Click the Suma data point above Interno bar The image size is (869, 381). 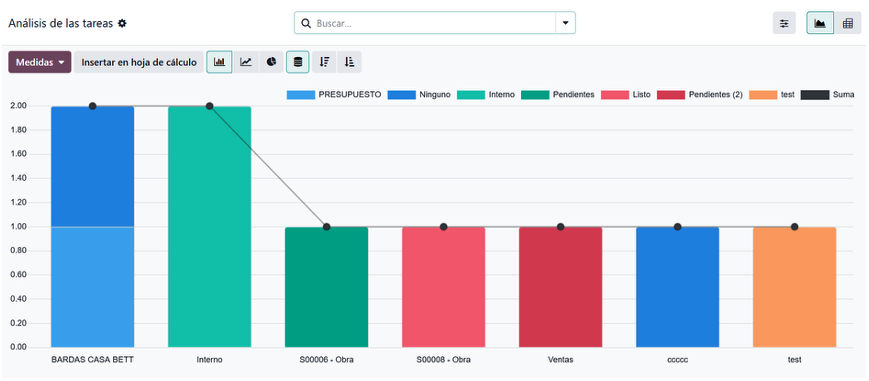coord(209,106)
